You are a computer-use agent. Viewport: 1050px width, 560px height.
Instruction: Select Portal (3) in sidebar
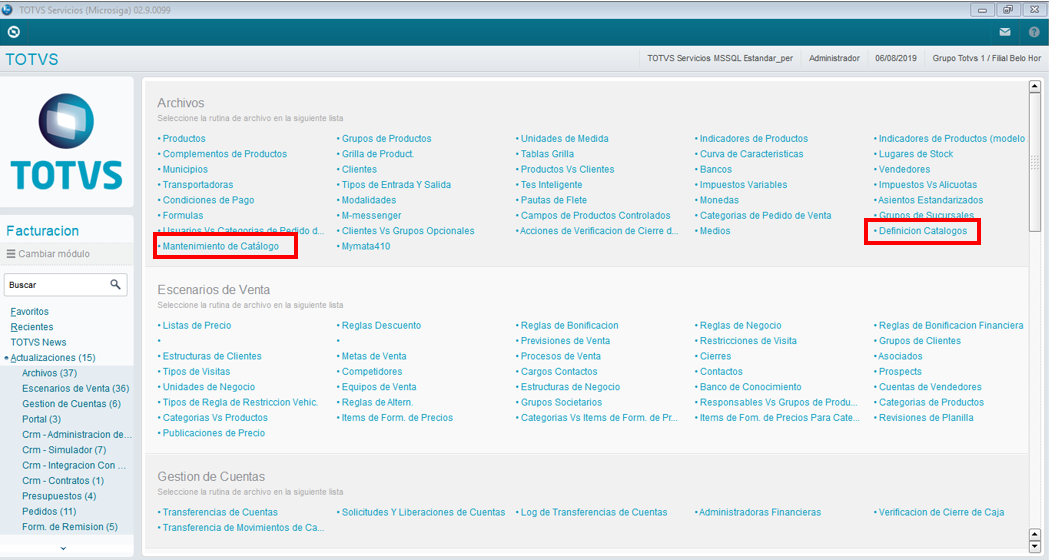[x=42, y=419]
